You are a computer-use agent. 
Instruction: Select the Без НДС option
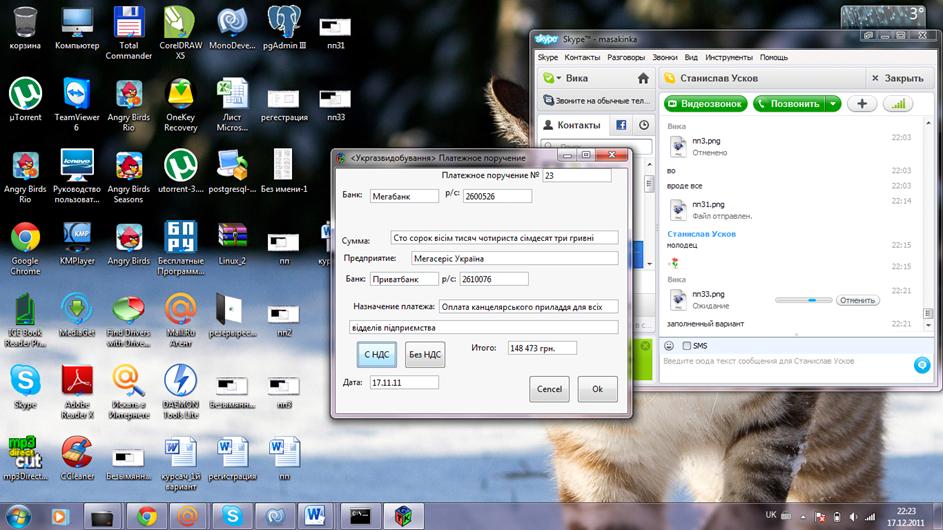(x=425, y=354)
